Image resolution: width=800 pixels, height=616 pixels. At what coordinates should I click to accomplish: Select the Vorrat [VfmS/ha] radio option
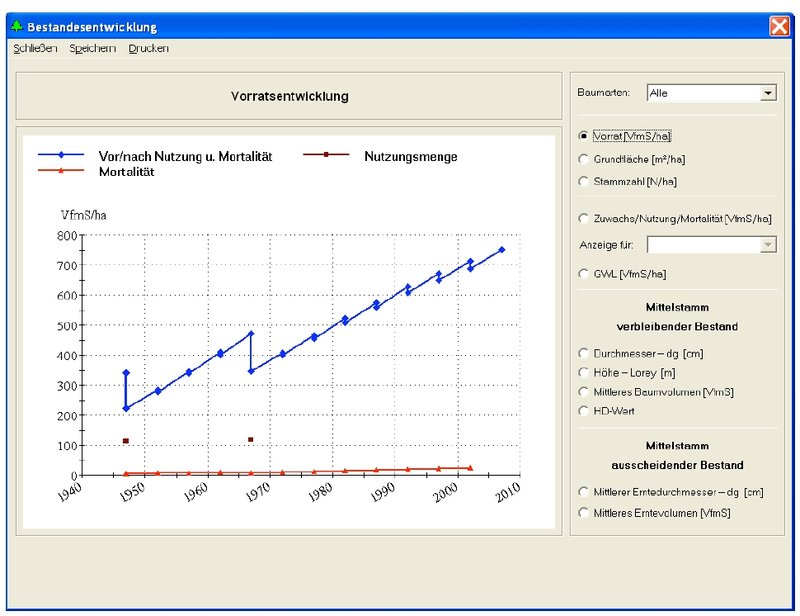584,136
